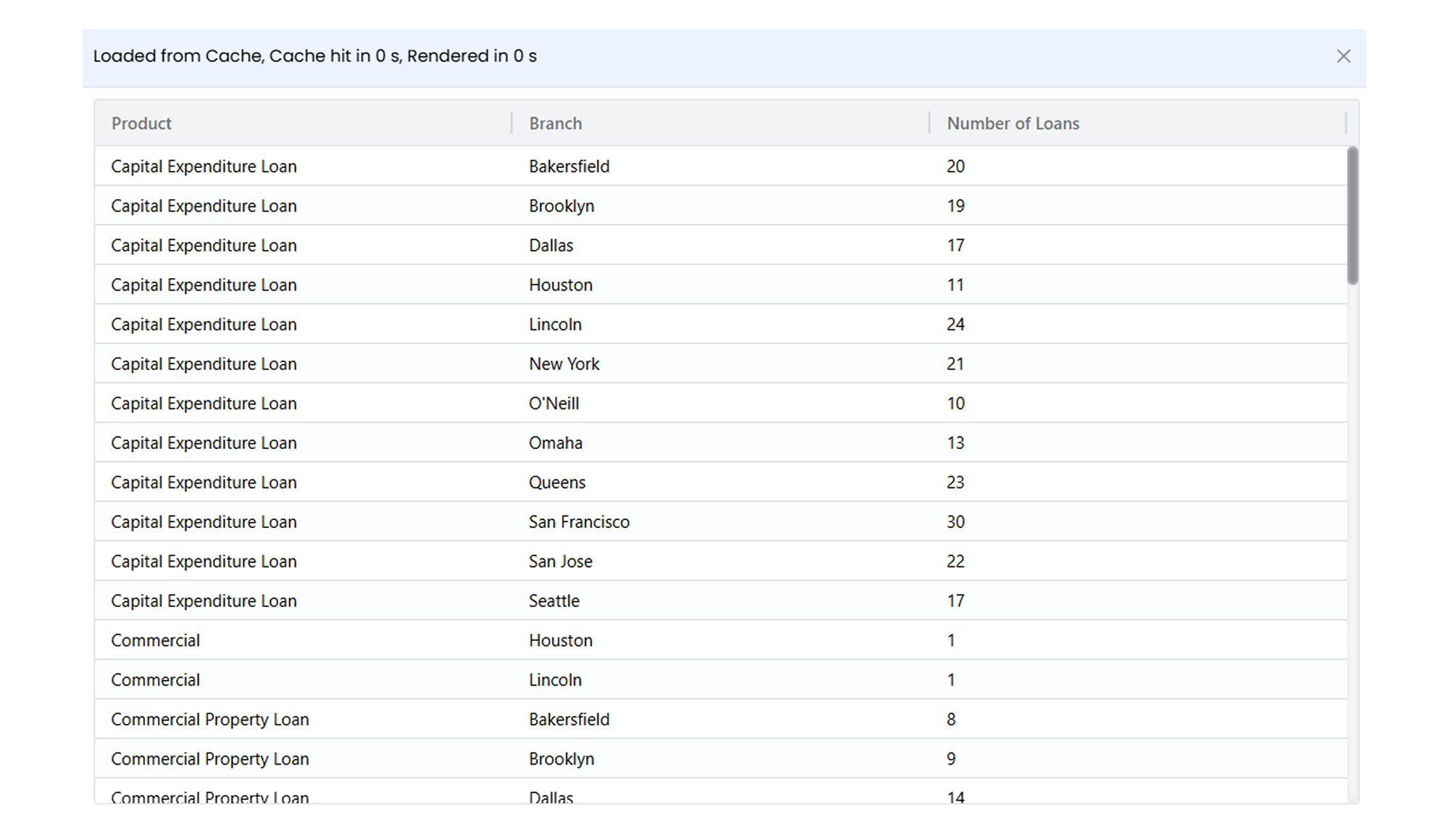Select the Commercial product row for Houston
This screenshot has width=1449, height=840.
[155, 641]
